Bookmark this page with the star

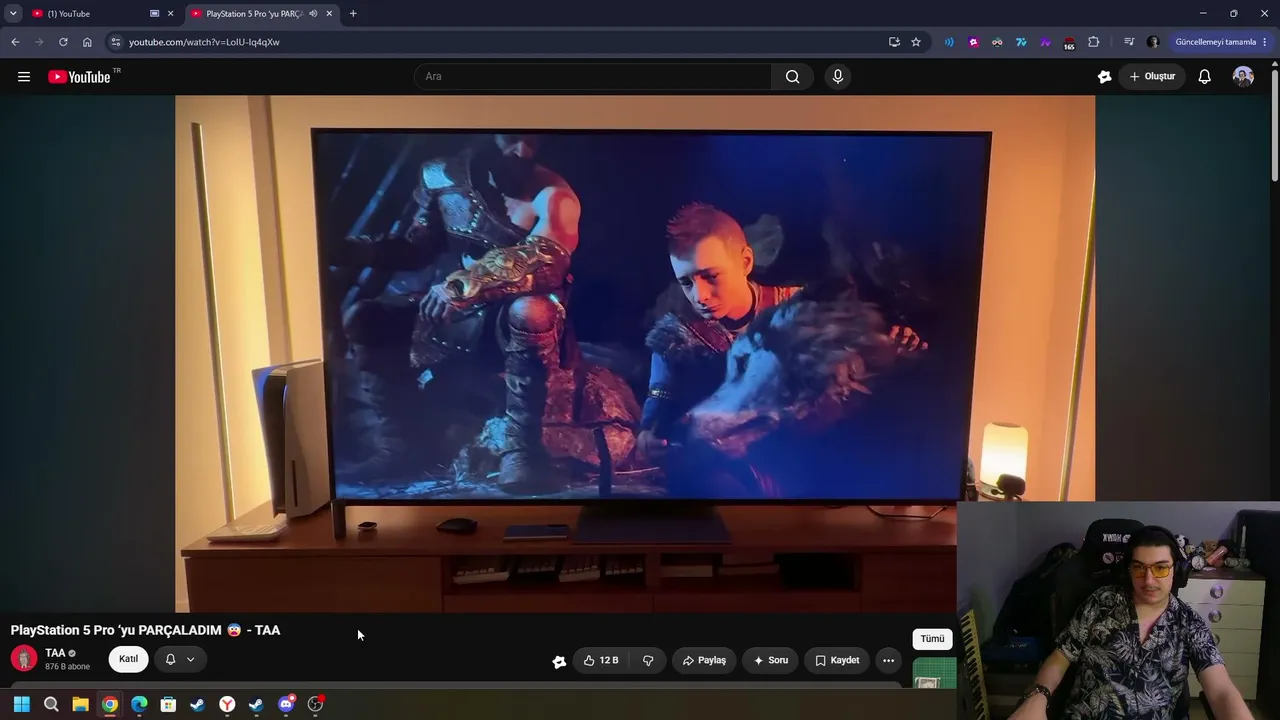click(x=915, y=42)
